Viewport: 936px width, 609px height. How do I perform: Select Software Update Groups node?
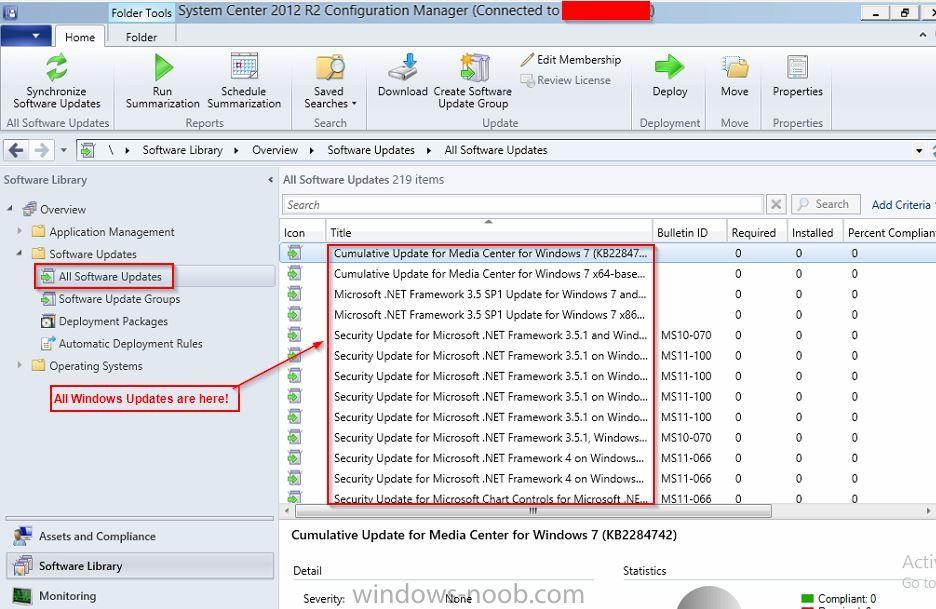point(119,299)
